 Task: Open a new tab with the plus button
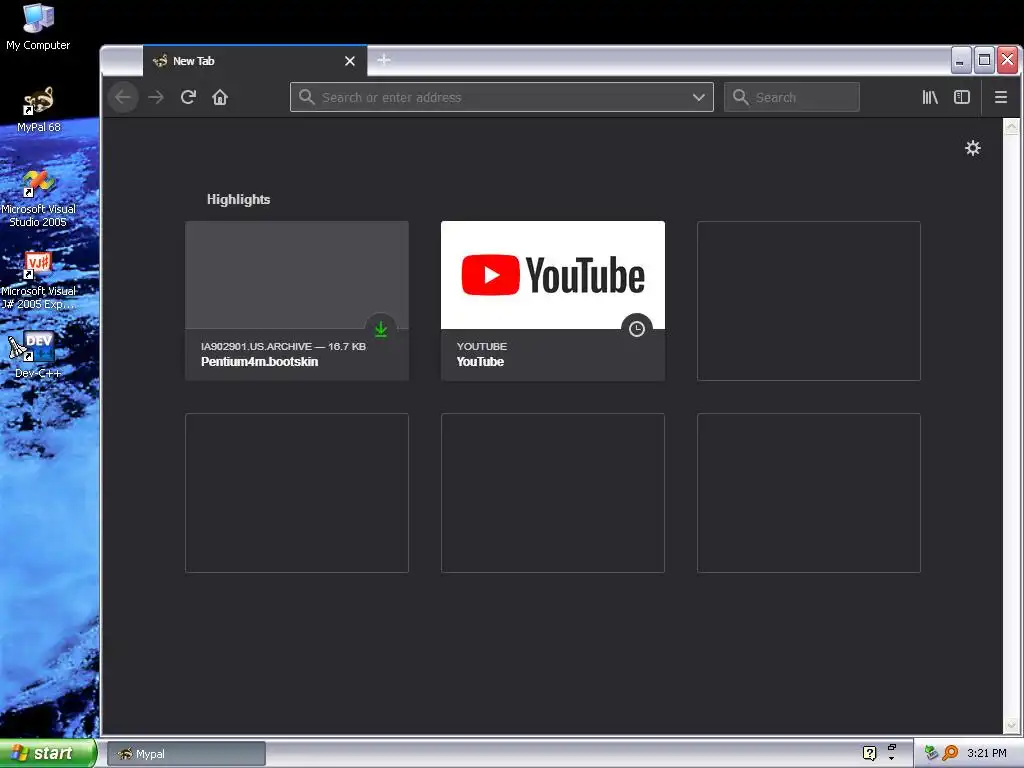(384, 60)
